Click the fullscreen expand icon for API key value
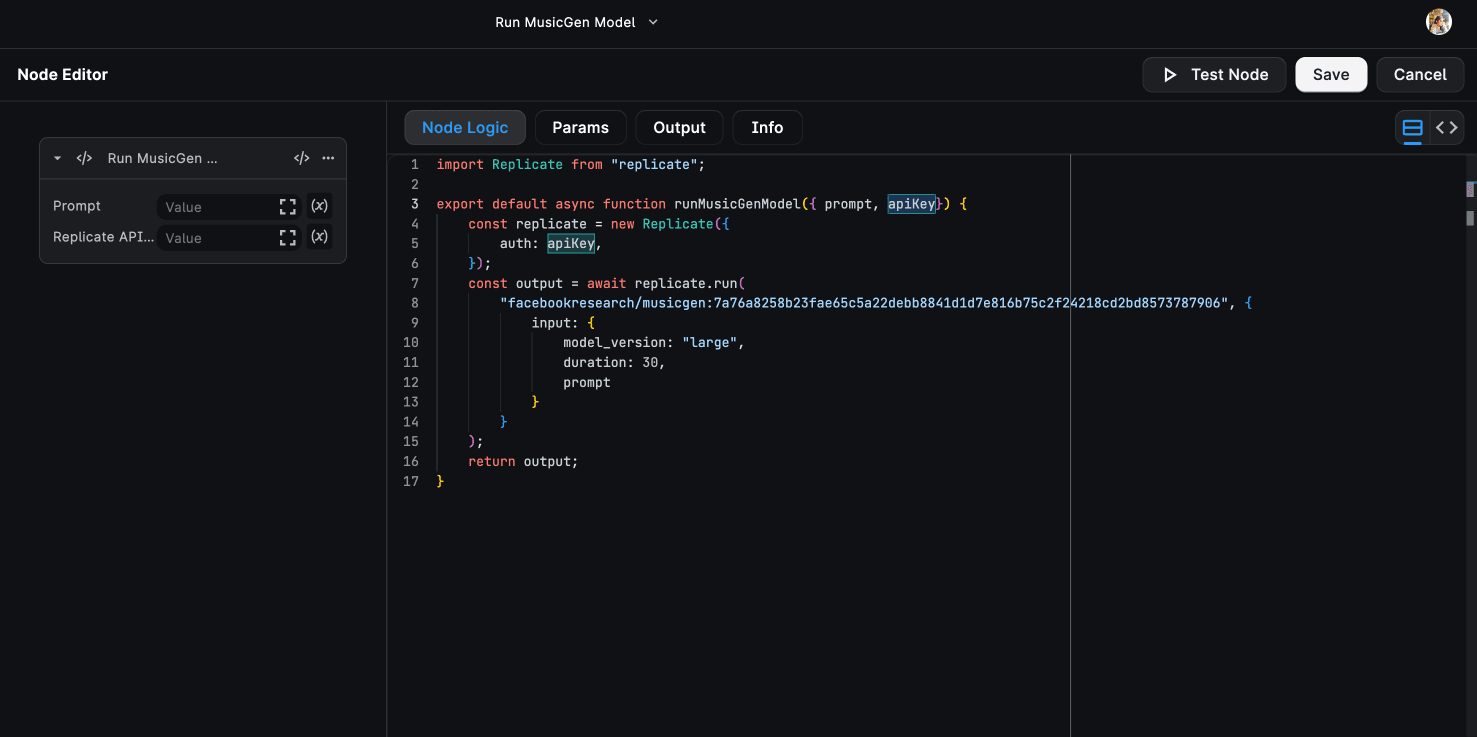This screenshot has height=737, width=1477. [287, 237]
